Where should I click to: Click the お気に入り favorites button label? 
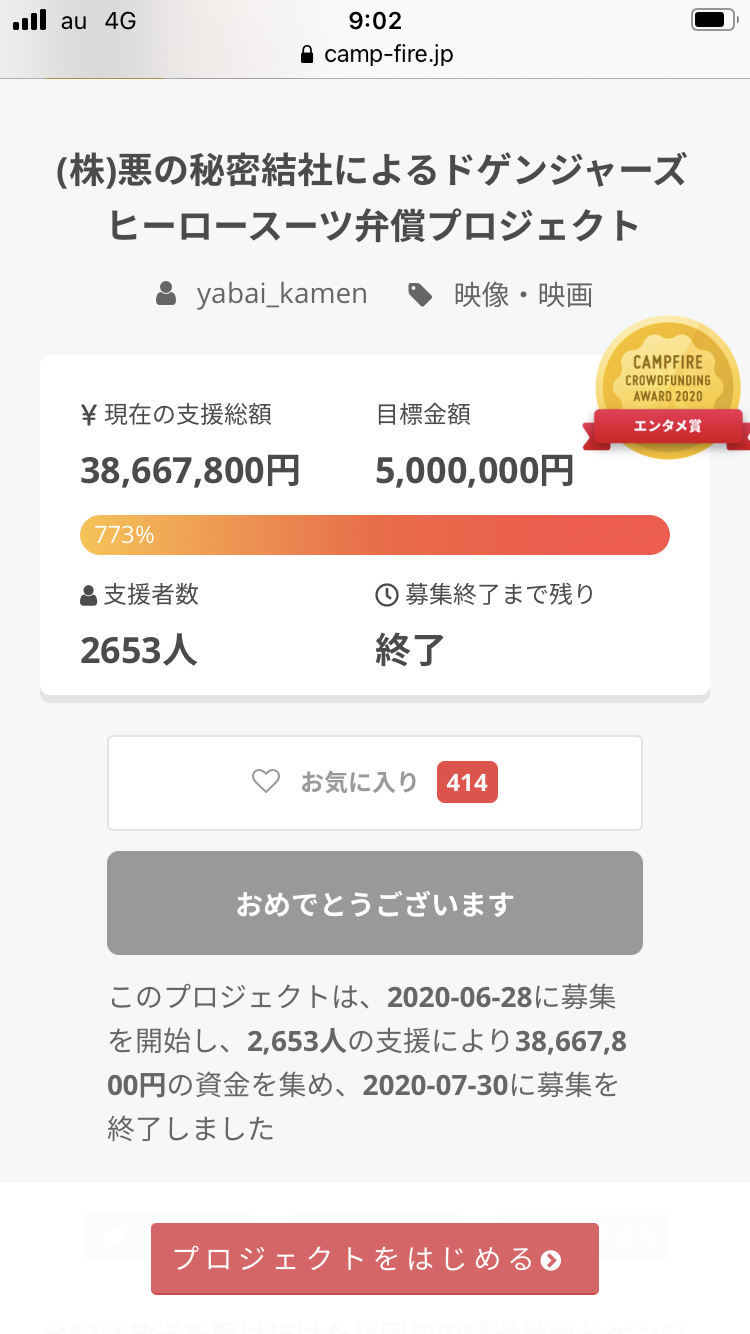click(x=359, y=782)
